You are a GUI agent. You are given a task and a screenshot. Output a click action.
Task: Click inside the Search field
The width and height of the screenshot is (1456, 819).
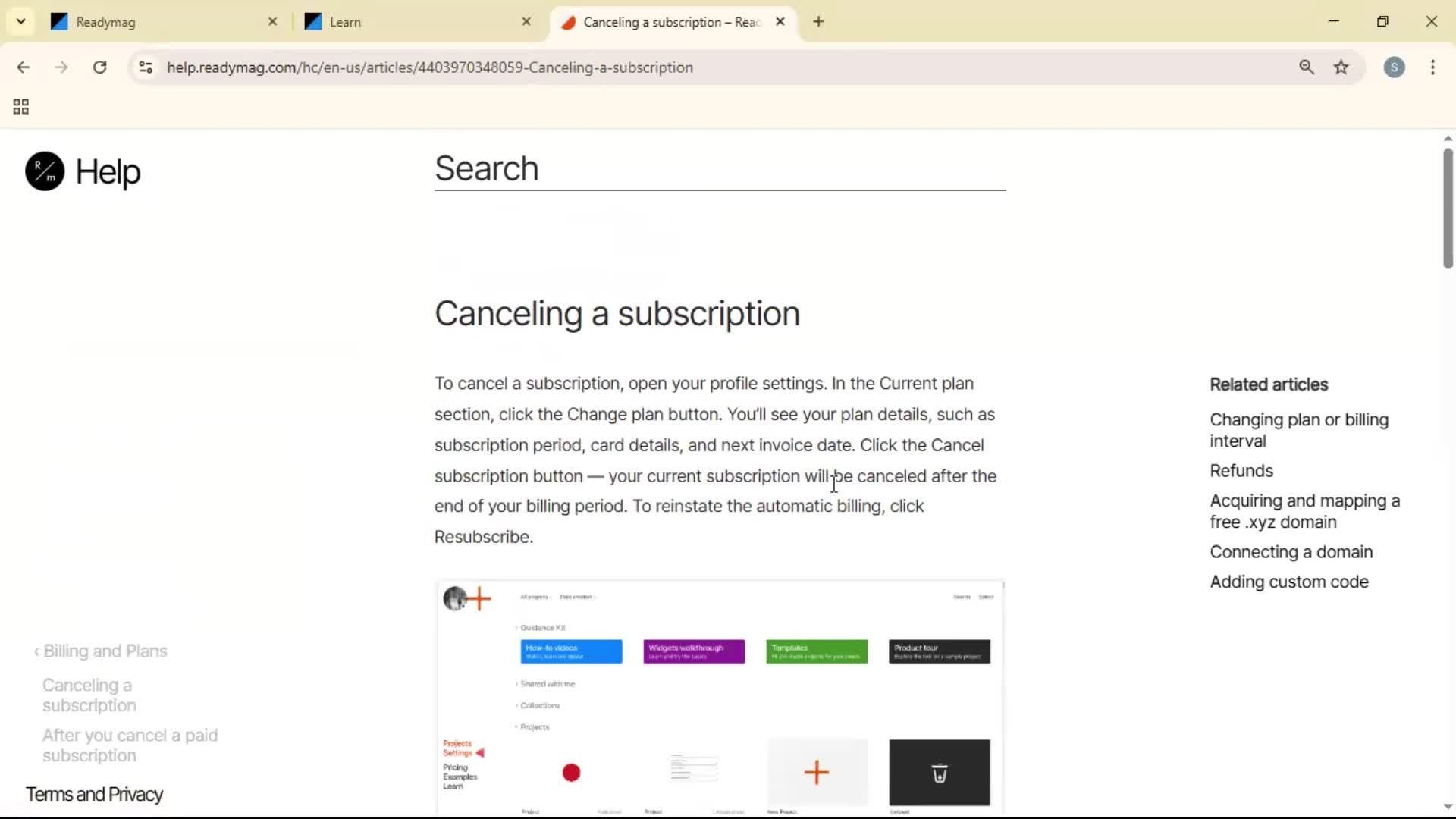720,168
